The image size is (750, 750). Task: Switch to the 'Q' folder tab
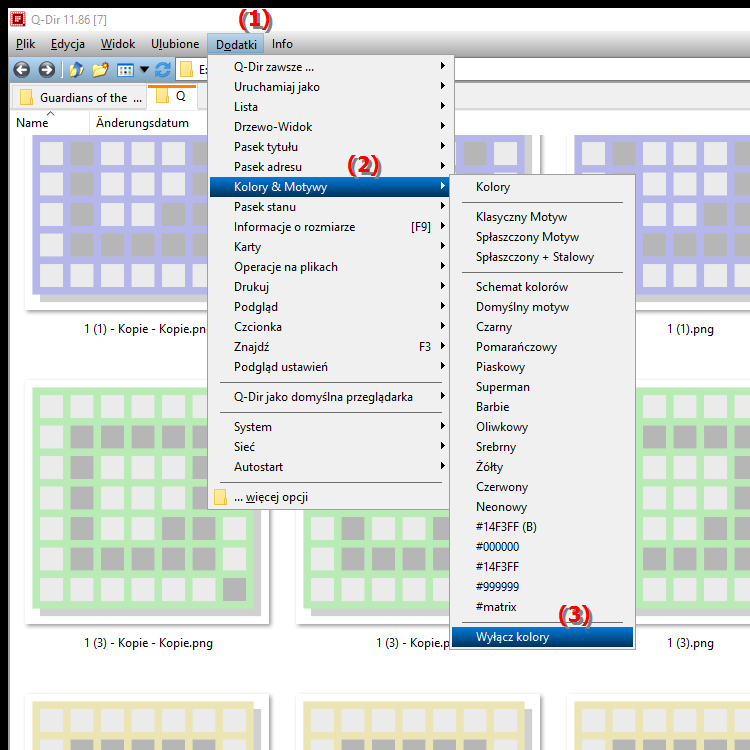click(x=172, y=96)
